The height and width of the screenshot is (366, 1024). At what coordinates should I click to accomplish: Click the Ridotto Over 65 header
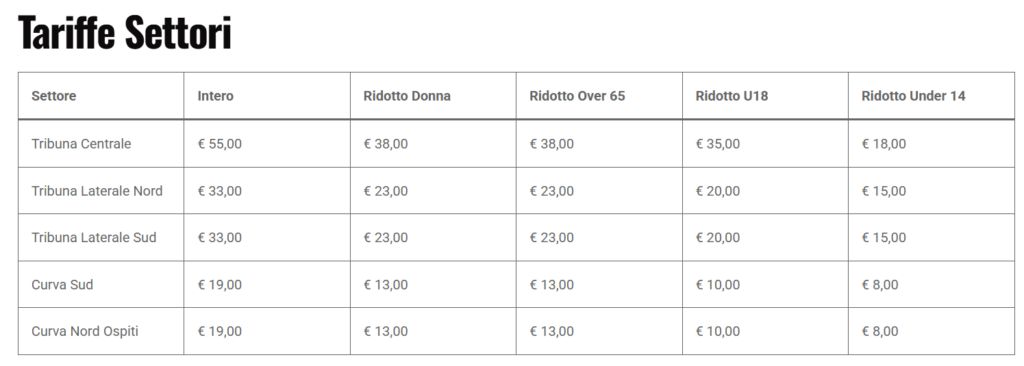[x=577, y=96]
